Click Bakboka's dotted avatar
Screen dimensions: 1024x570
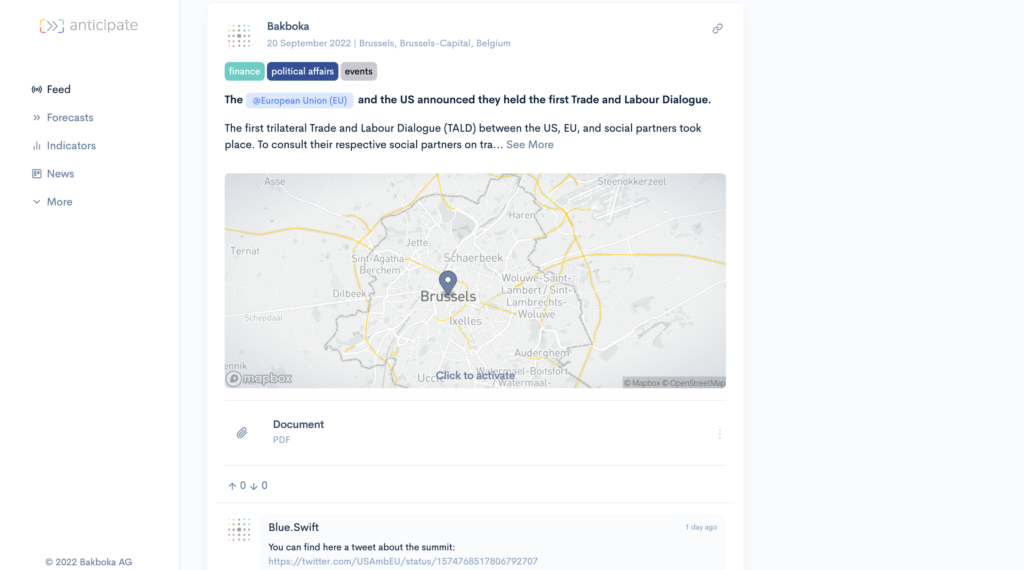point(239,35)
